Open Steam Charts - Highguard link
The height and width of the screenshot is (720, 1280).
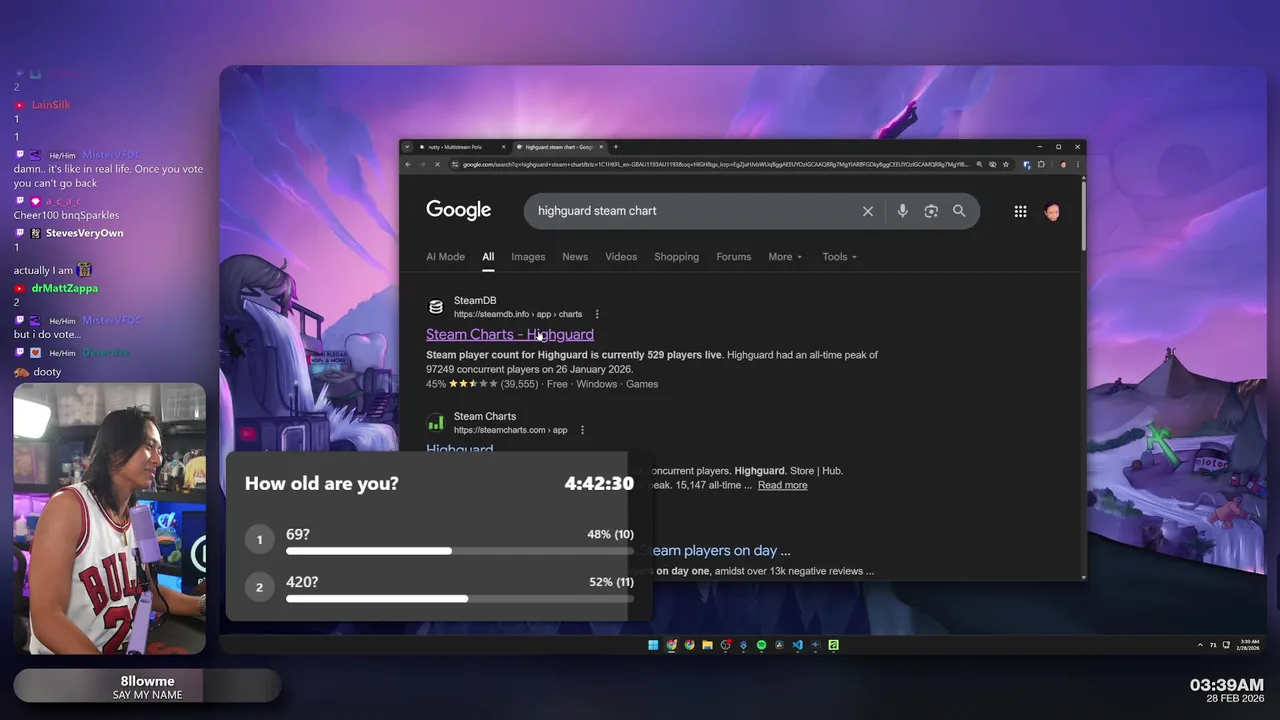pos(510,334)
